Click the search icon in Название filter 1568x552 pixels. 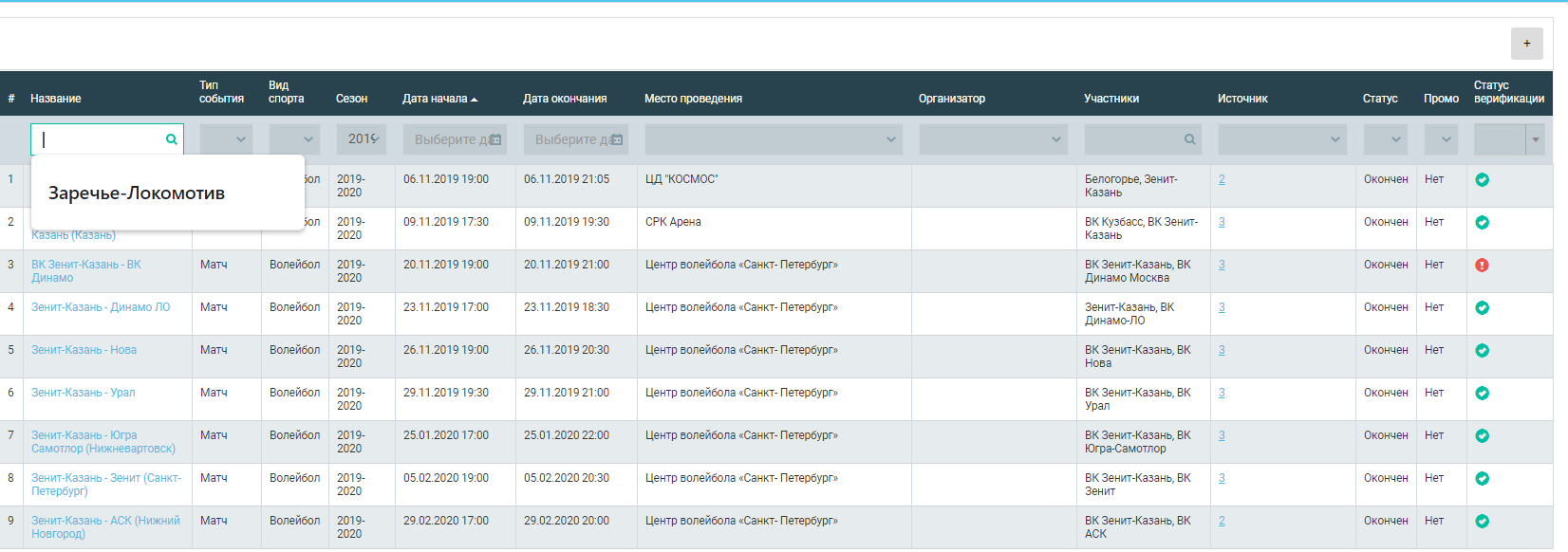click(x=172, y=139)
